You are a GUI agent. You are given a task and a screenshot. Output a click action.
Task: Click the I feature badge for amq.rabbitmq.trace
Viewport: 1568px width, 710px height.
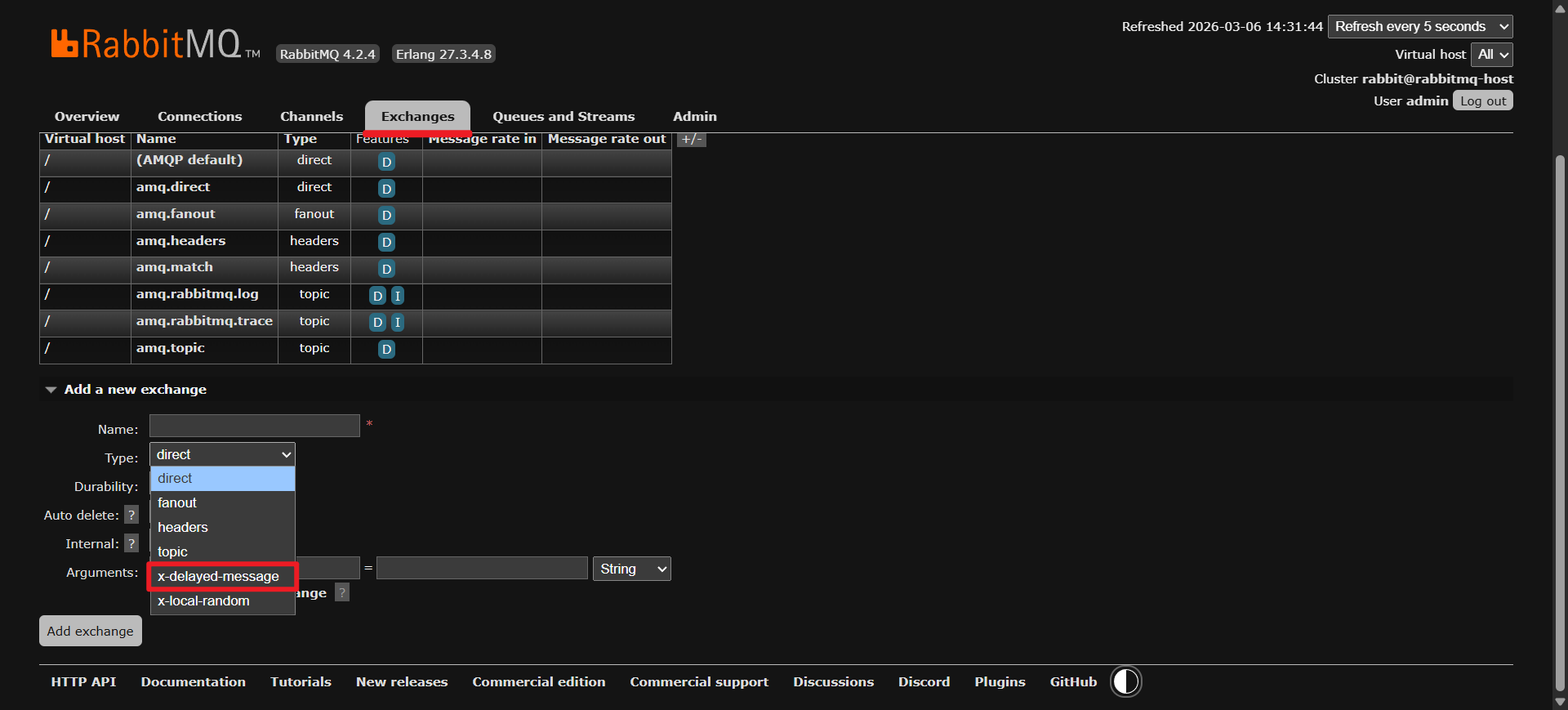[x=398, y=323]
